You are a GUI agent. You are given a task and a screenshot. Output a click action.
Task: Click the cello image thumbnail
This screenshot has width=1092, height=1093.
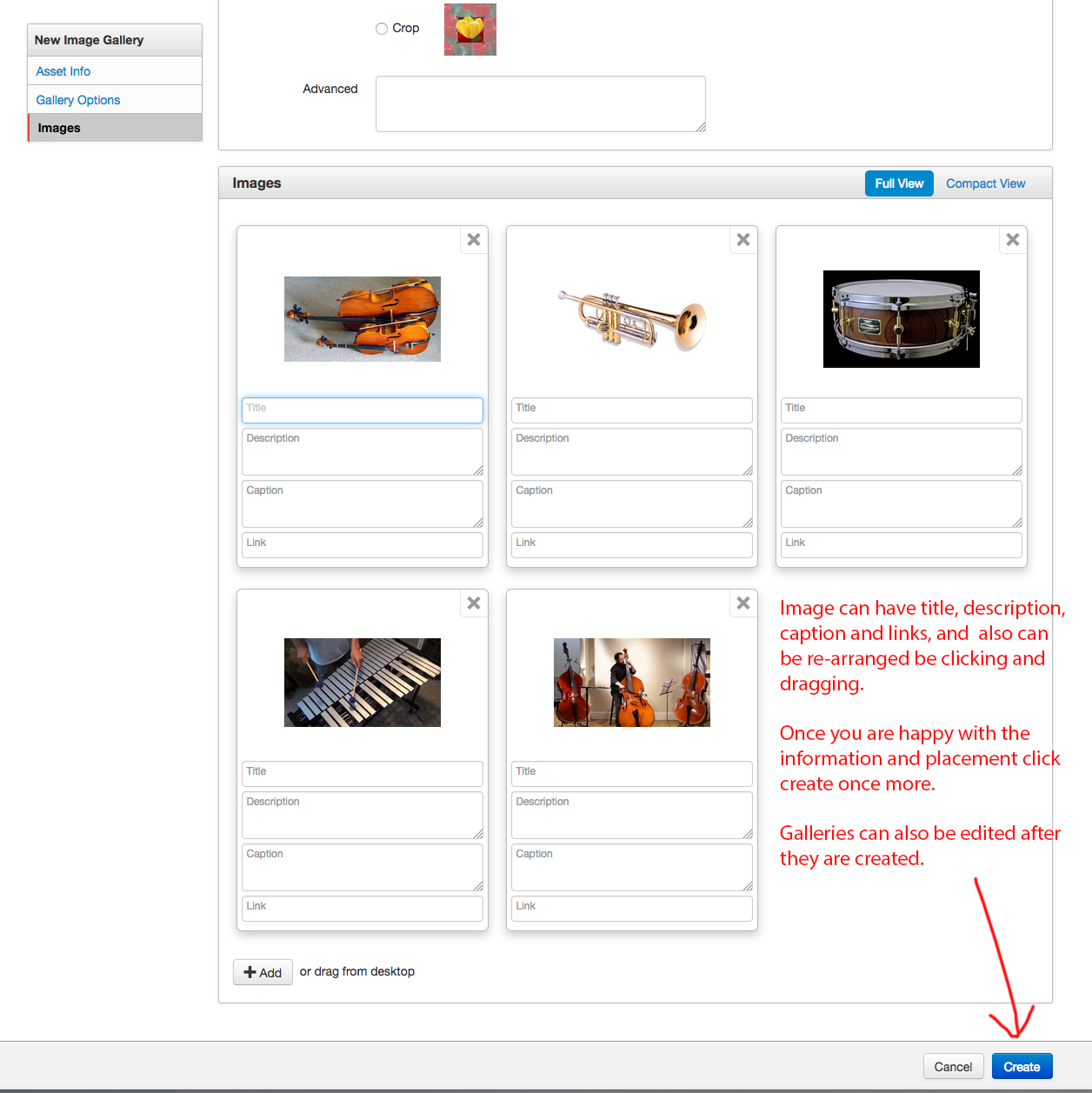coord(363,319)
